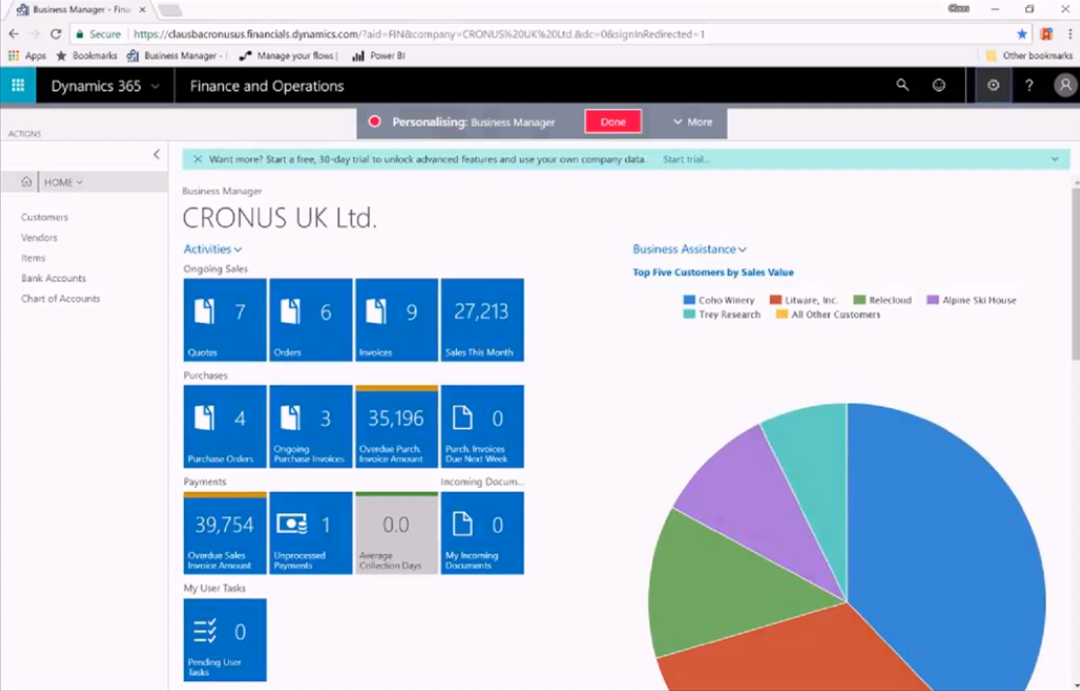
Task: Open the settings gear icon
Action: point(993,85)
